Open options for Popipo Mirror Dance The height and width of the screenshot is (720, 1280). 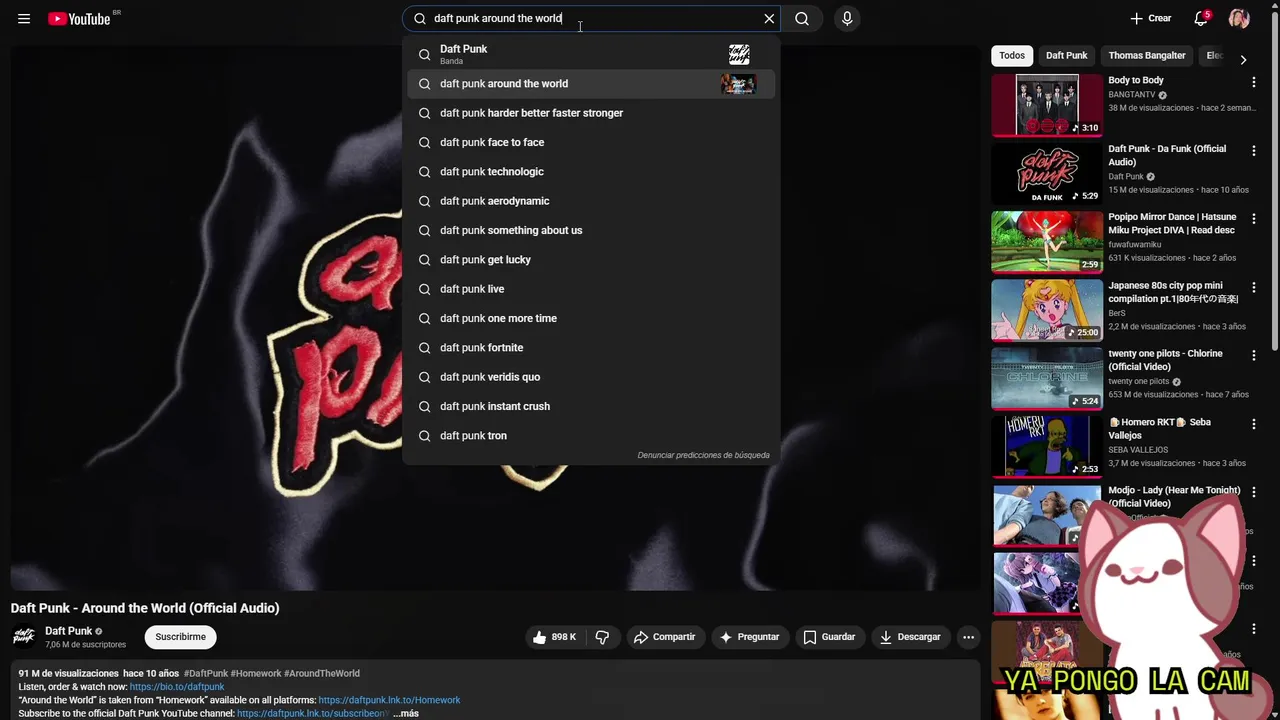1253,218
